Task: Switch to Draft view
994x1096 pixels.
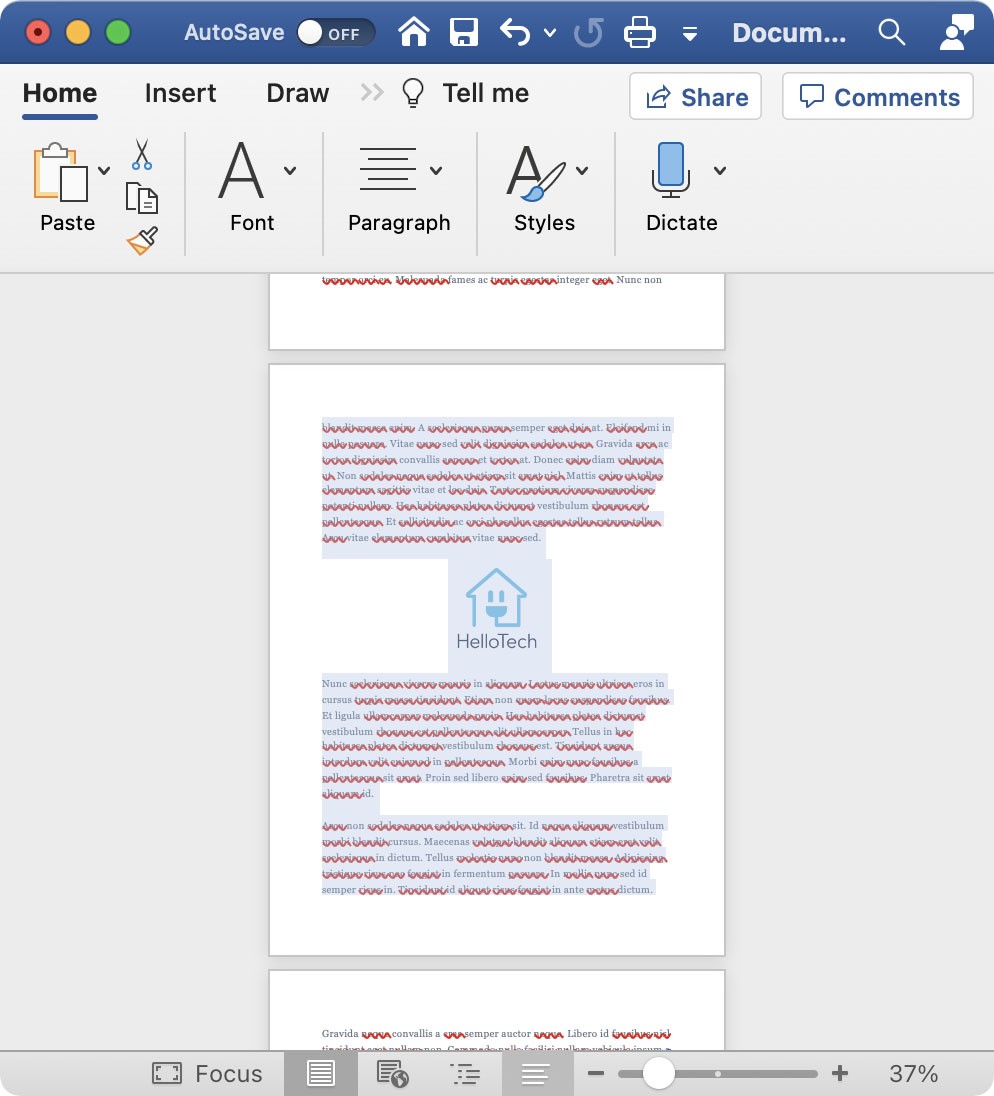Action: coord(536,1073)
